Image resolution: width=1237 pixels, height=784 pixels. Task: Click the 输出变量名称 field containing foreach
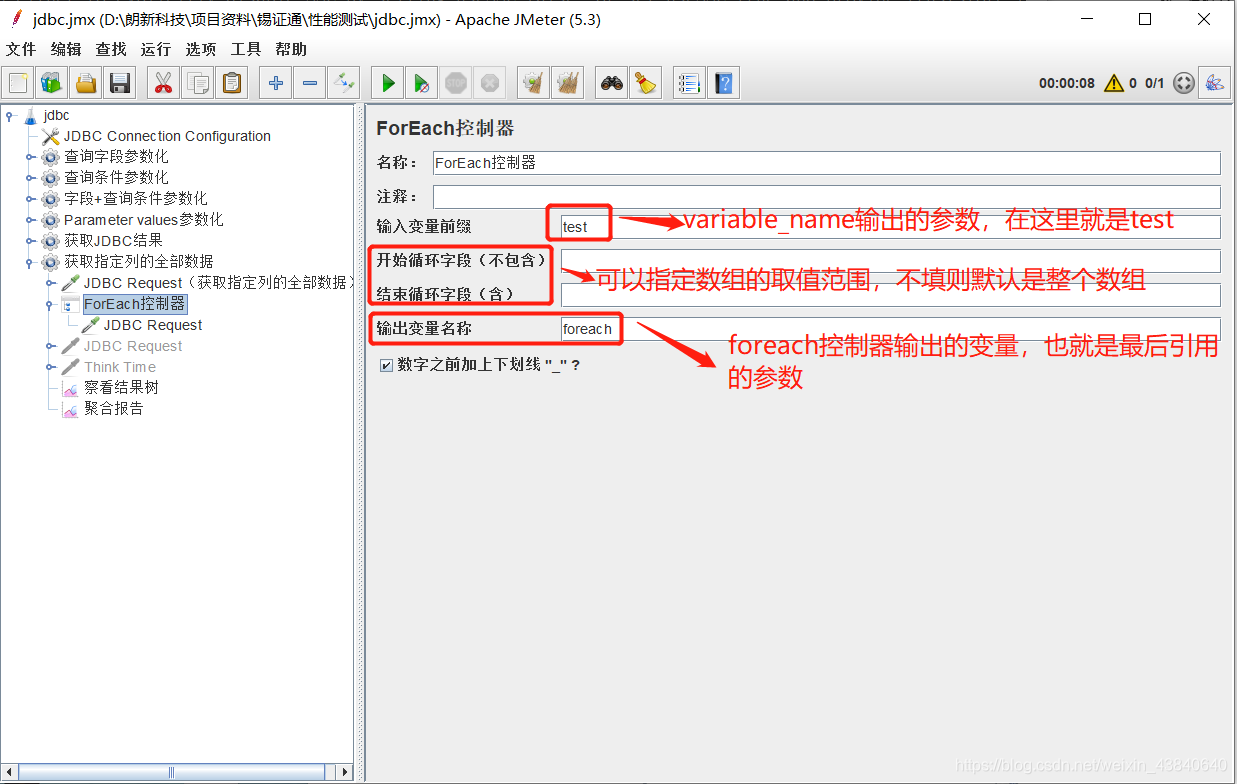coord(890,329)
